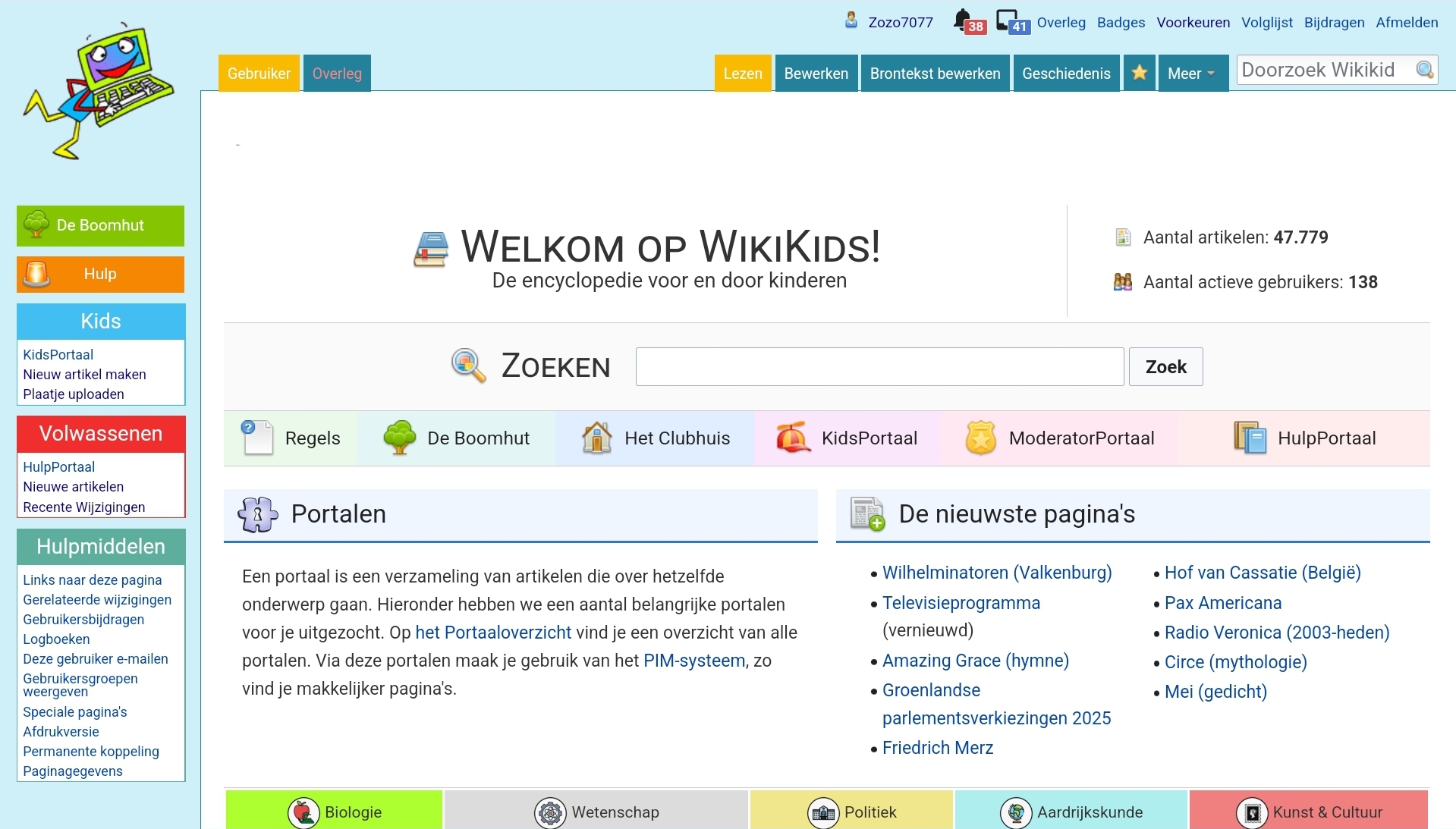The image size is (1456, 829).
Task: Open the Friedrich Merz article link
Action: [x=938, y=748]
